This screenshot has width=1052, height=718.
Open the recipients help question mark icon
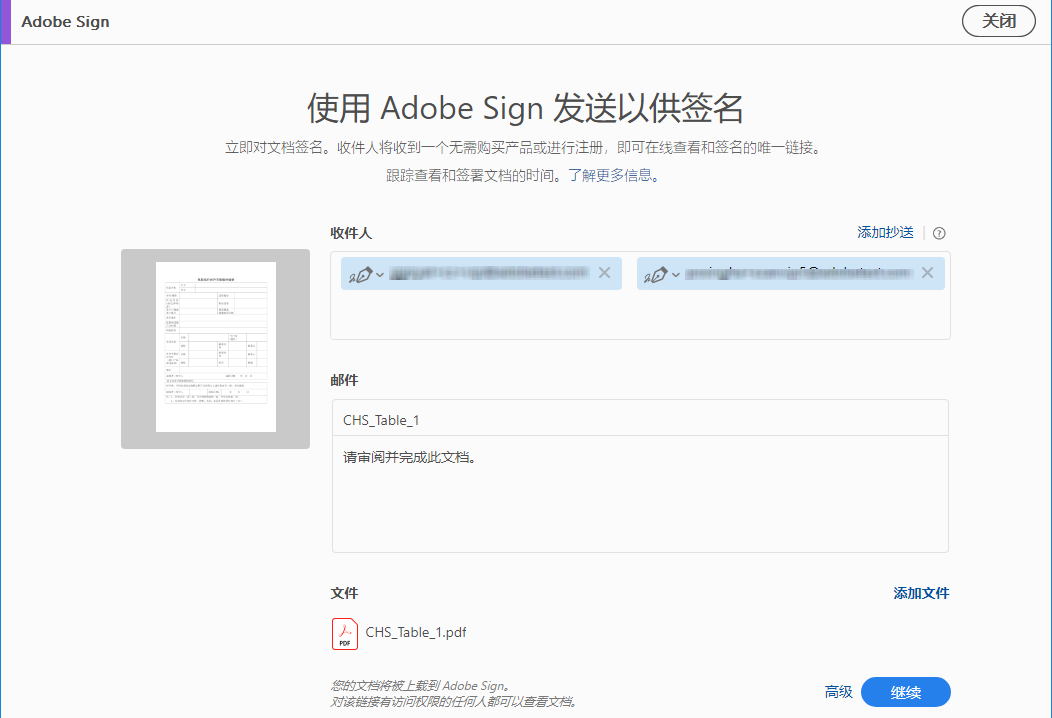click(938, 233)
